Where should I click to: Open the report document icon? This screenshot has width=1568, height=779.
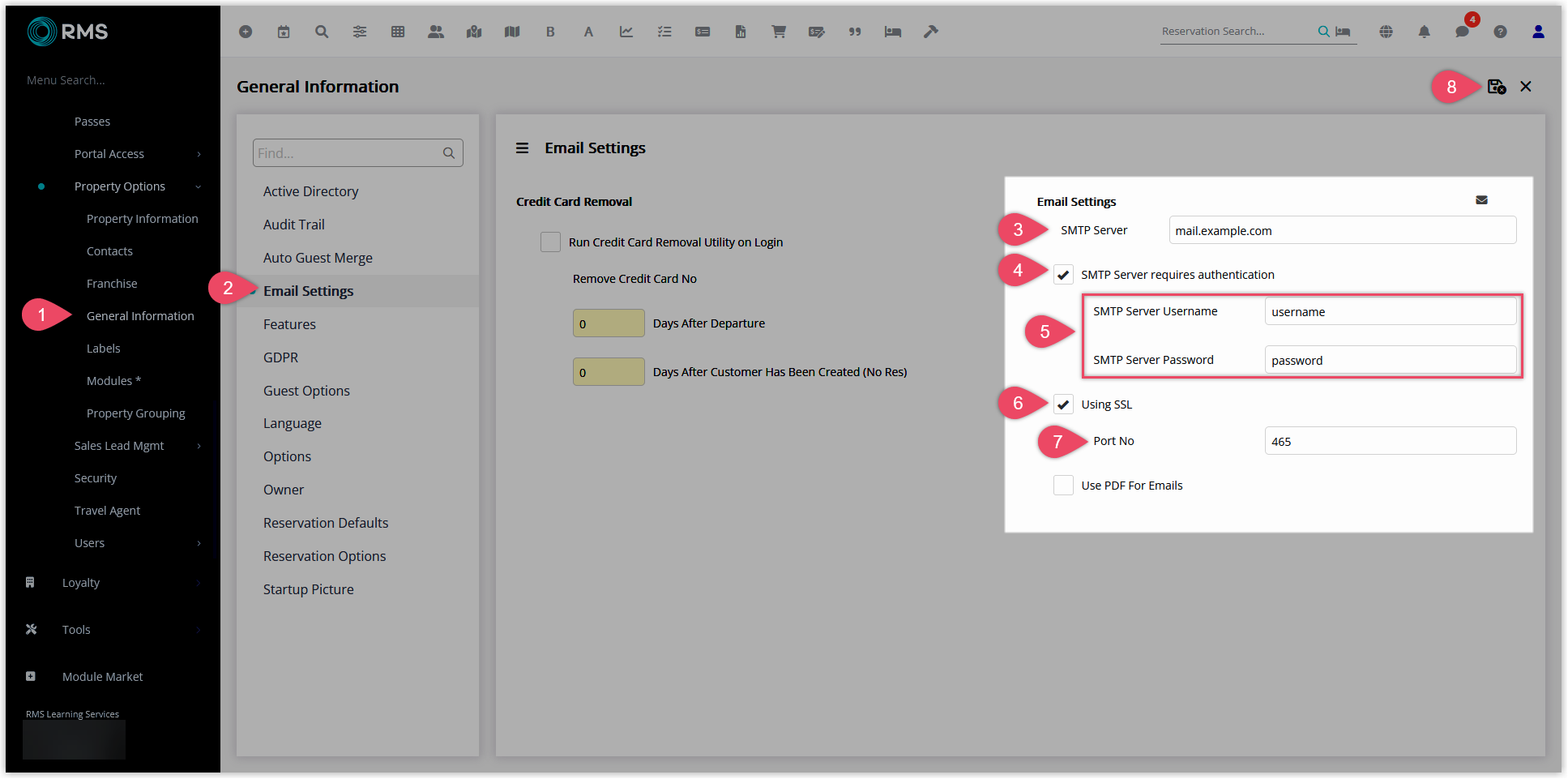pyautogui.click(x=741, y=32)
